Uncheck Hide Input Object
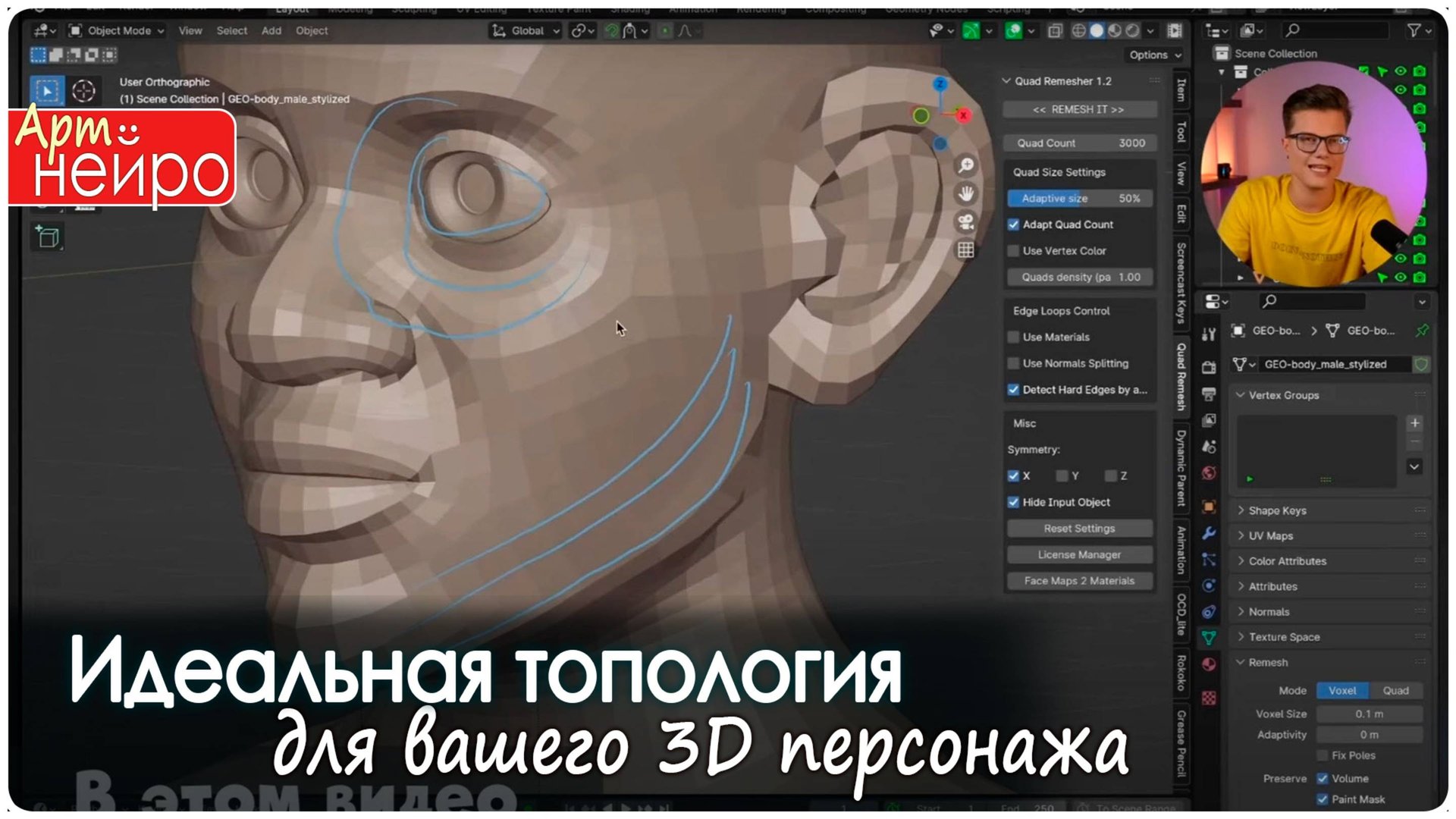The image size is (1456, 819). [x=1014, y=502]
